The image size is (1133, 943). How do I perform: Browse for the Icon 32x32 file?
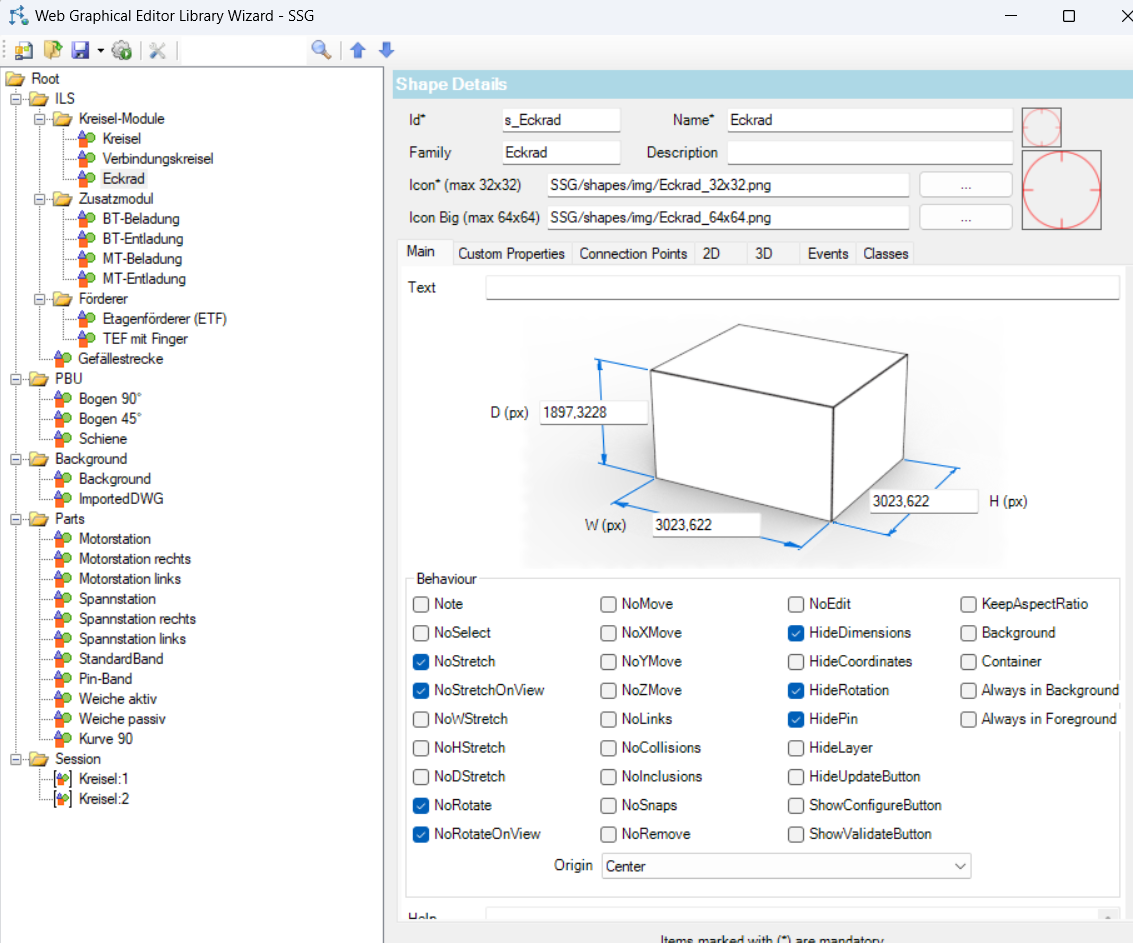pyautogui.click(x=965, y=185)
